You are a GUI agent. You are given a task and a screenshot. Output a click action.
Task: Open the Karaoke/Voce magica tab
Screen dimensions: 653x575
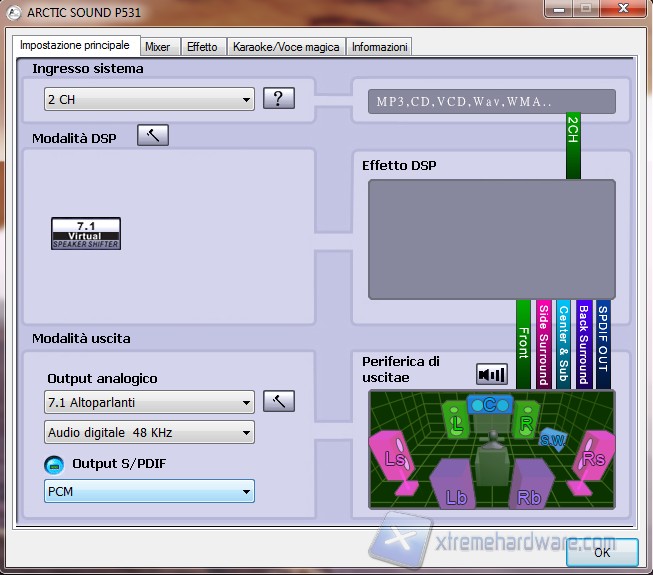point(287,47)
